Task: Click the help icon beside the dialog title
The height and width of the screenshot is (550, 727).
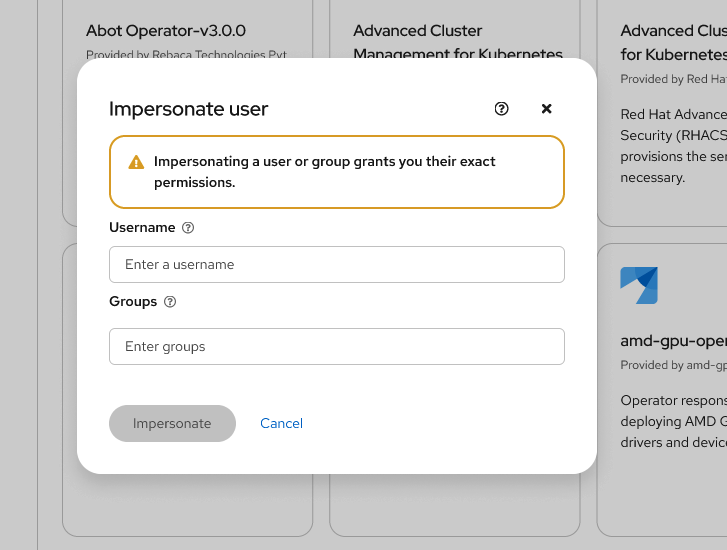Action: [x=502, y=109]
